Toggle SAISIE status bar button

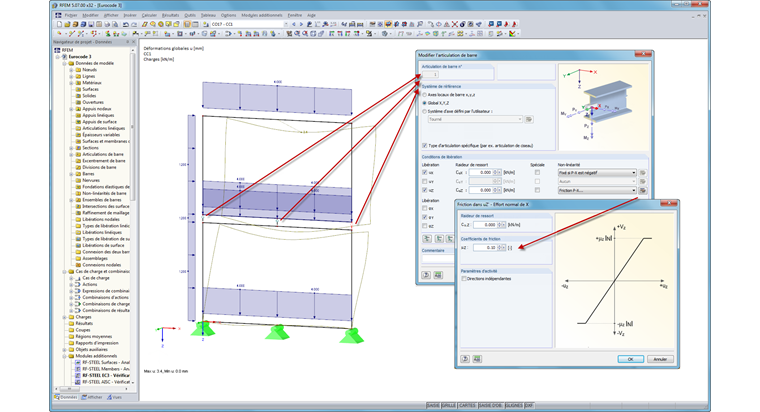433,405
